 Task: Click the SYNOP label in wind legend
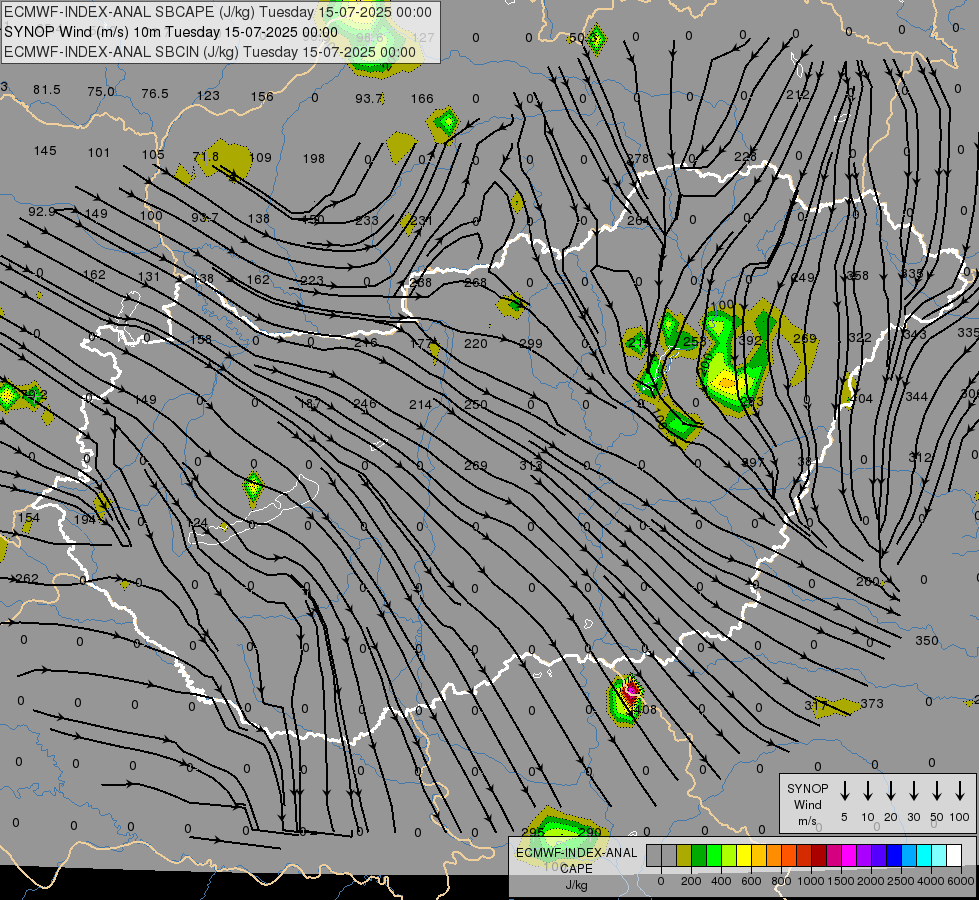coord(807,789)
